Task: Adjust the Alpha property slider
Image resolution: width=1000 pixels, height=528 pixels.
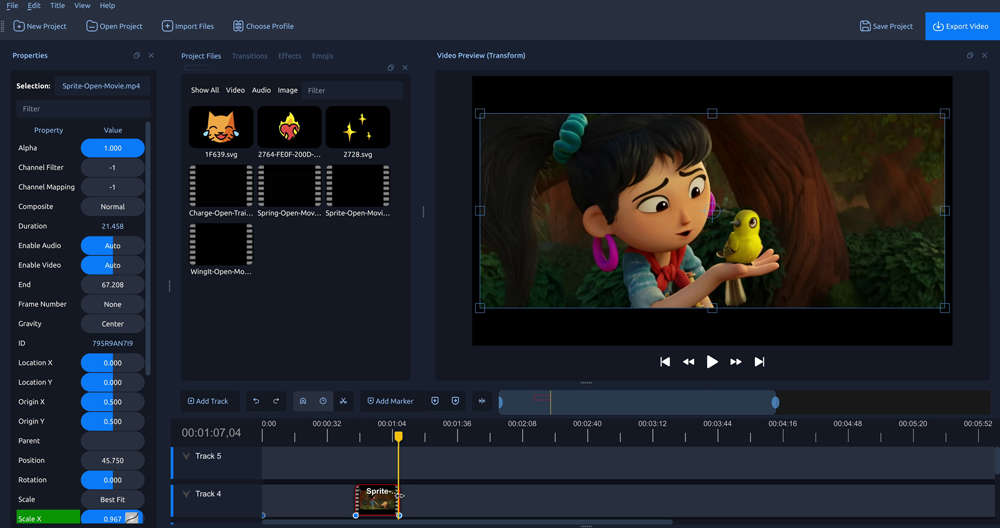Action: (112, 148)
